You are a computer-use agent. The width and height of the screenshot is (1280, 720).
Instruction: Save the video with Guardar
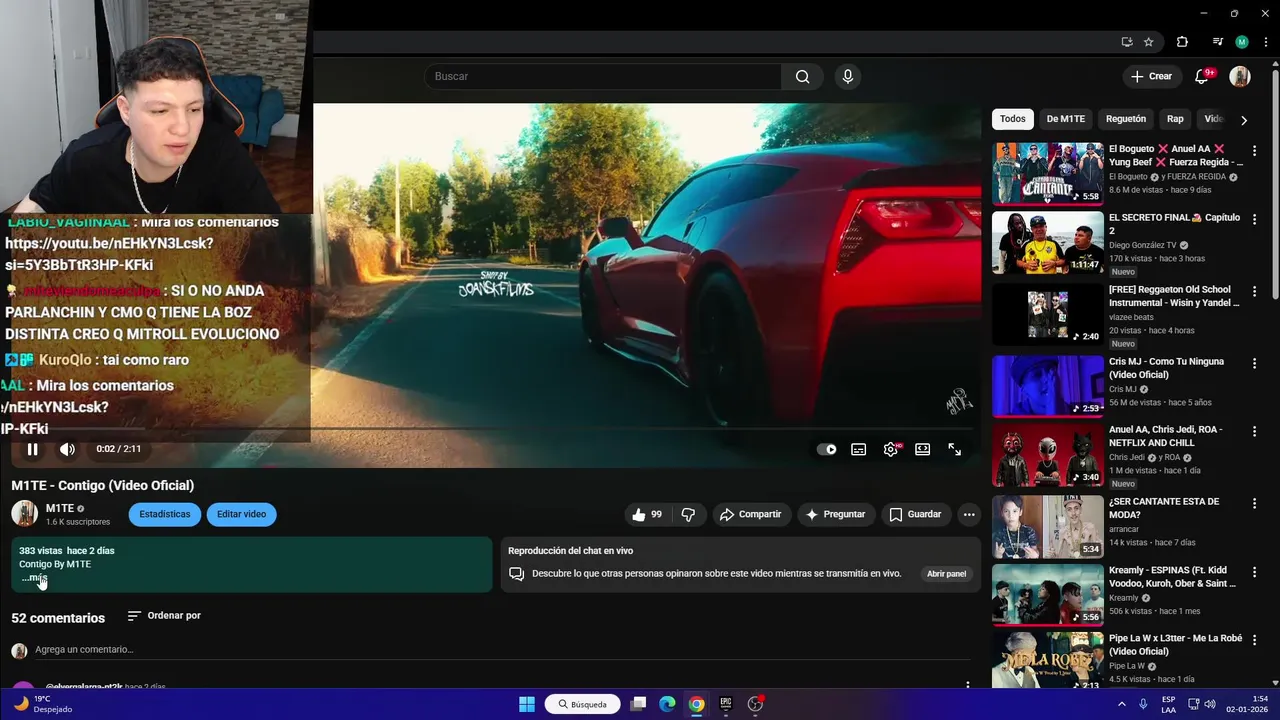click(915, 515)
